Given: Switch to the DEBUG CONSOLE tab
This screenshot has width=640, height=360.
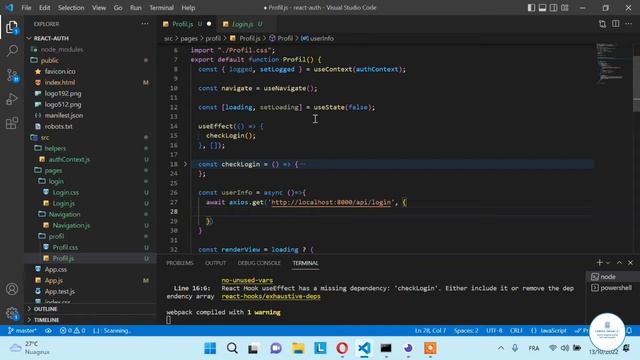Looking at the screenshot, I should (x=259, y=263).
